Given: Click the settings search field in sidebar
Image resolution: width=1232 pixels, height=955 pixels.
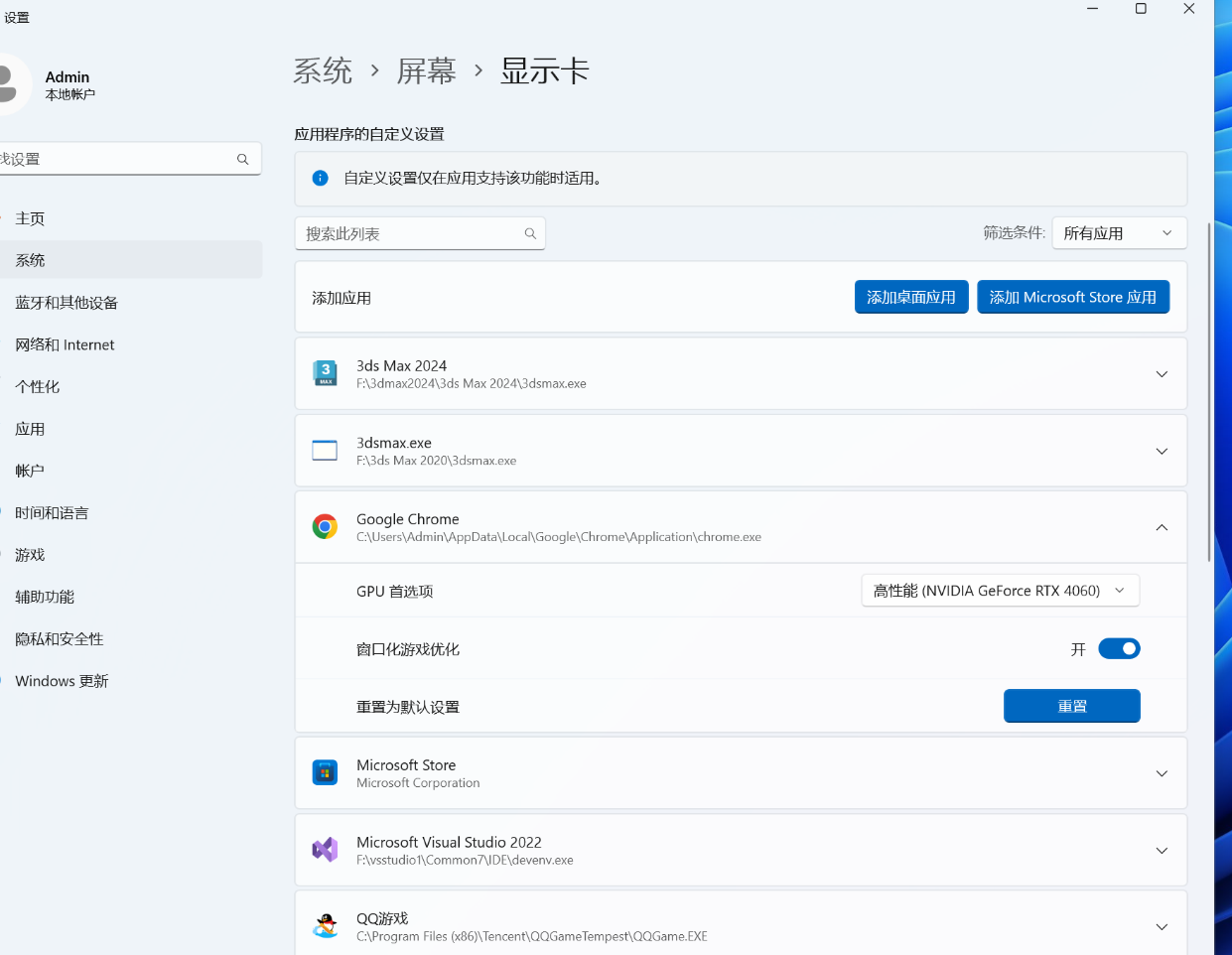Looking at the screenshot, I should (x=129, y=159).
